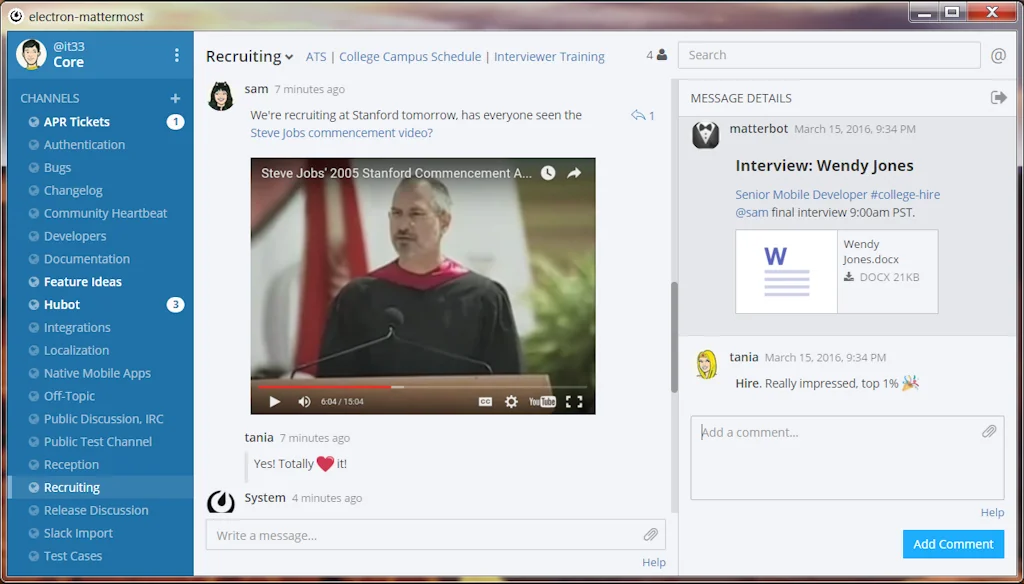Toggle fullscreen mode on the video player
This screenshot has width=1024, height=584.
[575, 401]
